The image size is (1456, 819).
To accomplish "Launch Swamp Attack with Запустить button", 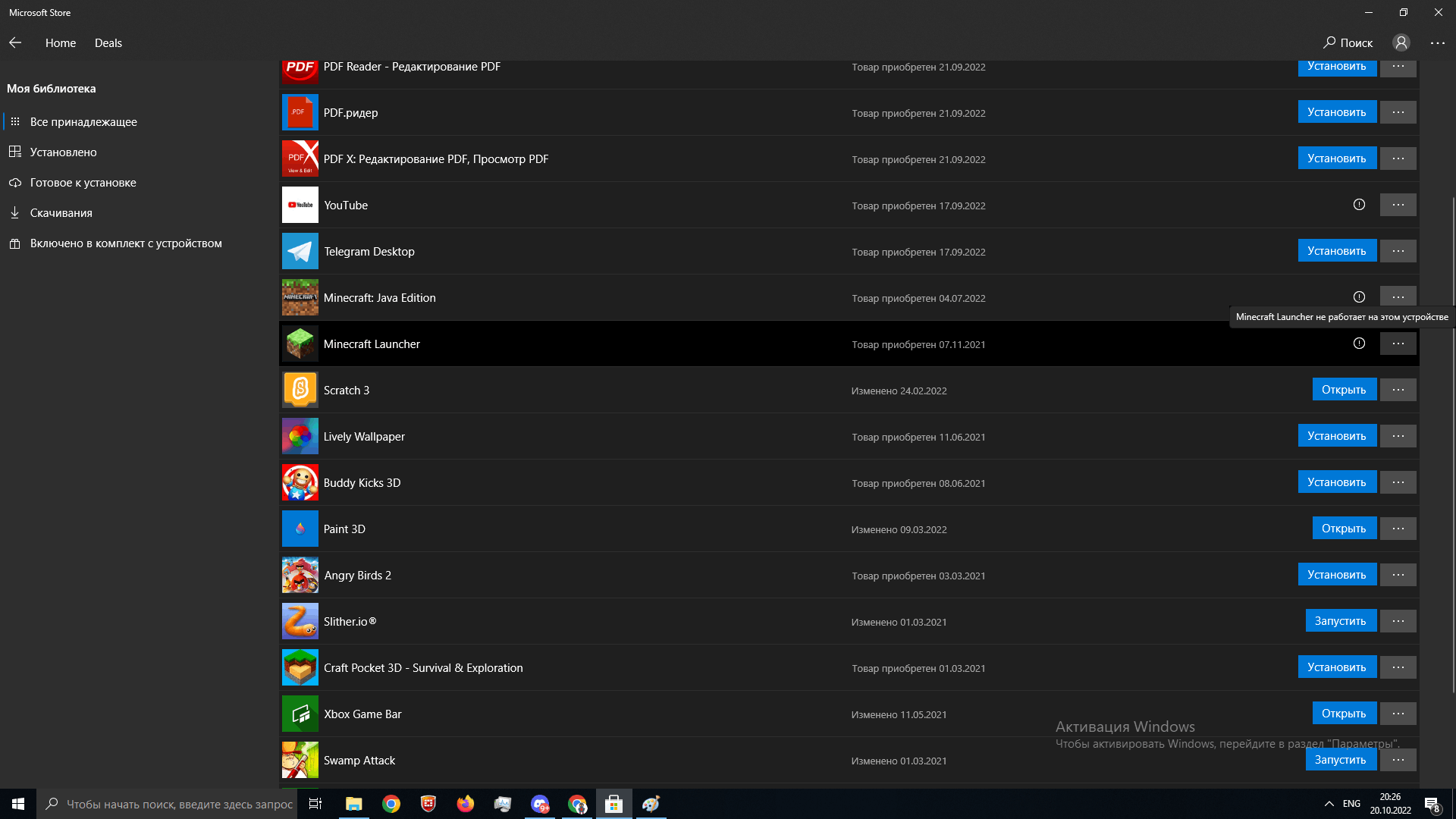I will coord(1341,760).
